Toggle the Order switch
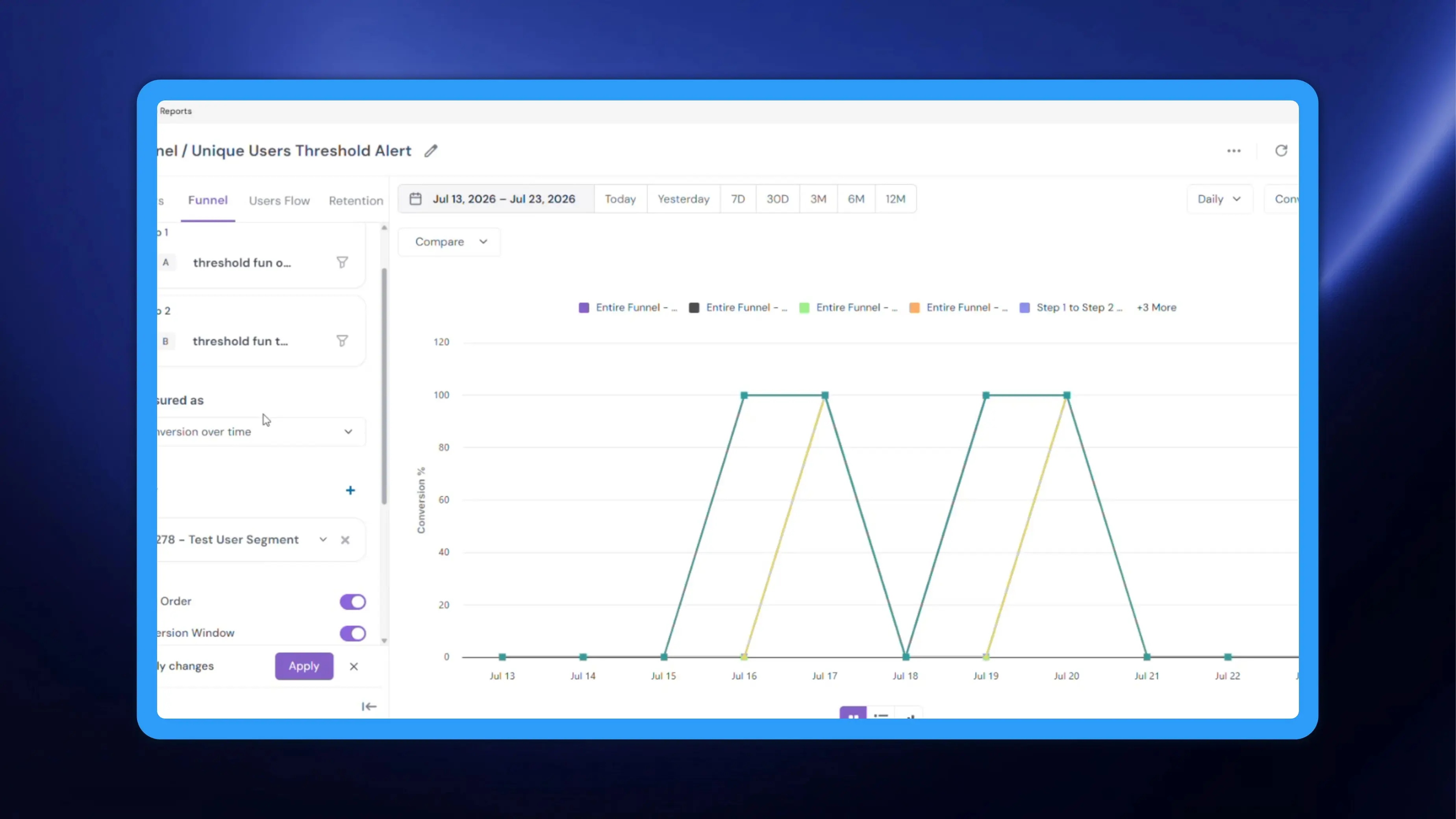 coord(353,601)
